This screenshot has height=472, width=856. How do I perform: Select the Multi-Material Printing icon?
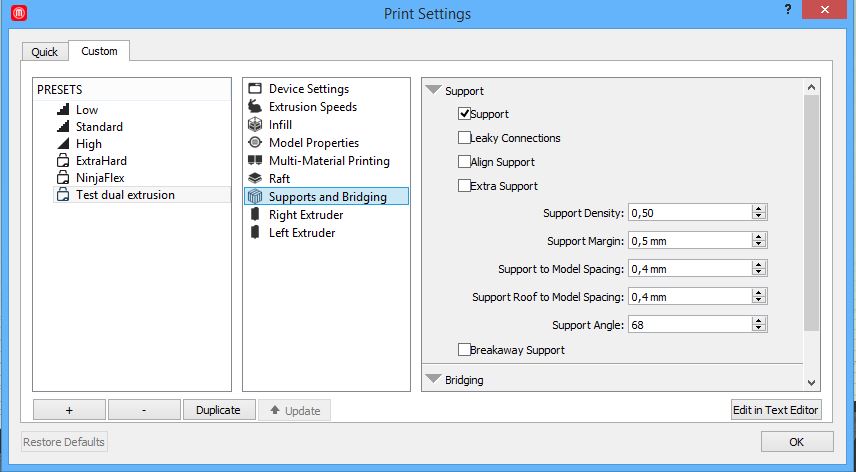coord(254,161)
